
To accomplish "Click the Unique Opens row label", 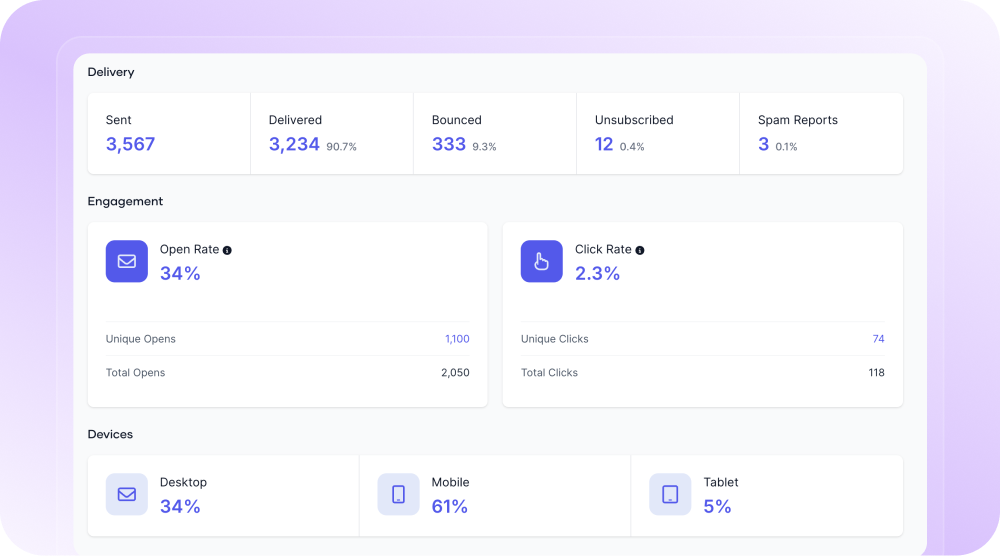I will (x=140, y=339).
